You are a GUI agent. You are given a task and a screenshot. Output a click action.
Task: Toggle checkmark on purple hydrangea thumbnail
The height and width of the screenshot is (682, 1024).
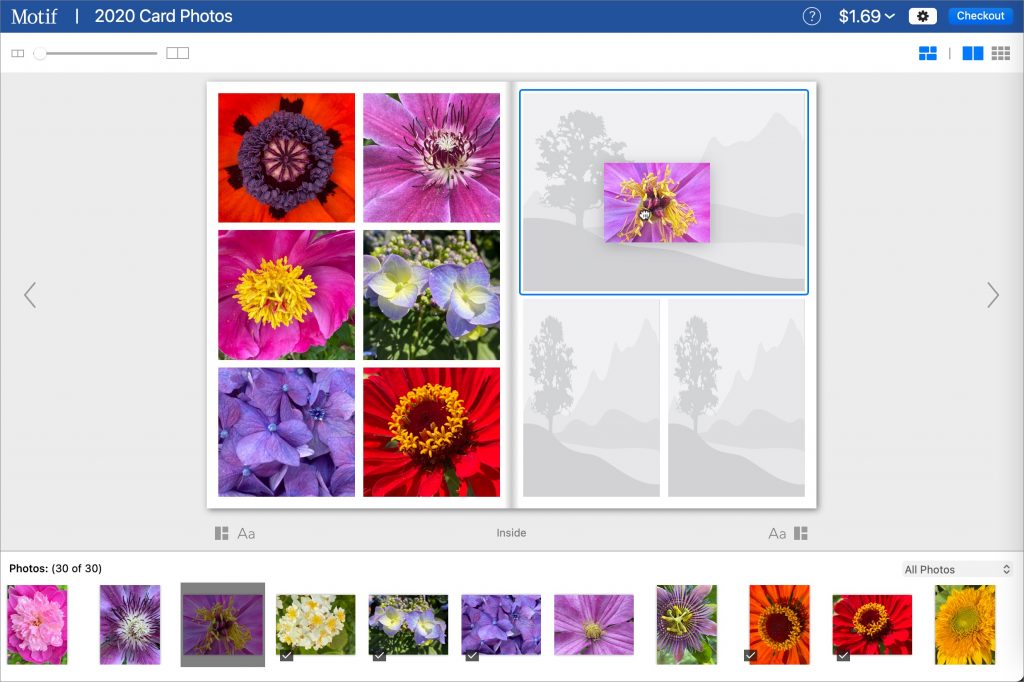472,655
